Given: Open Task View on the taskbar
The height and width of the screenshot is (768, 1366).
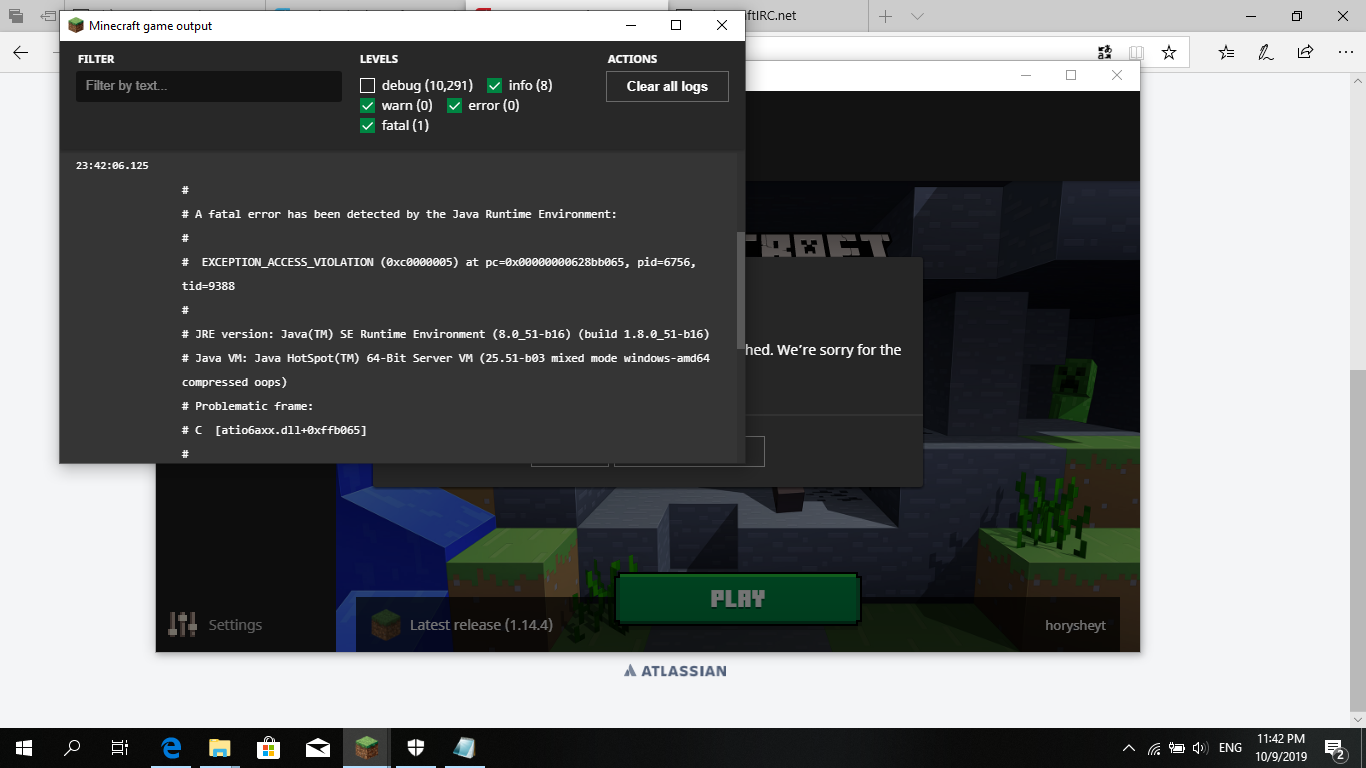Looking at the screenshot, I should click(x=120, y=748).
